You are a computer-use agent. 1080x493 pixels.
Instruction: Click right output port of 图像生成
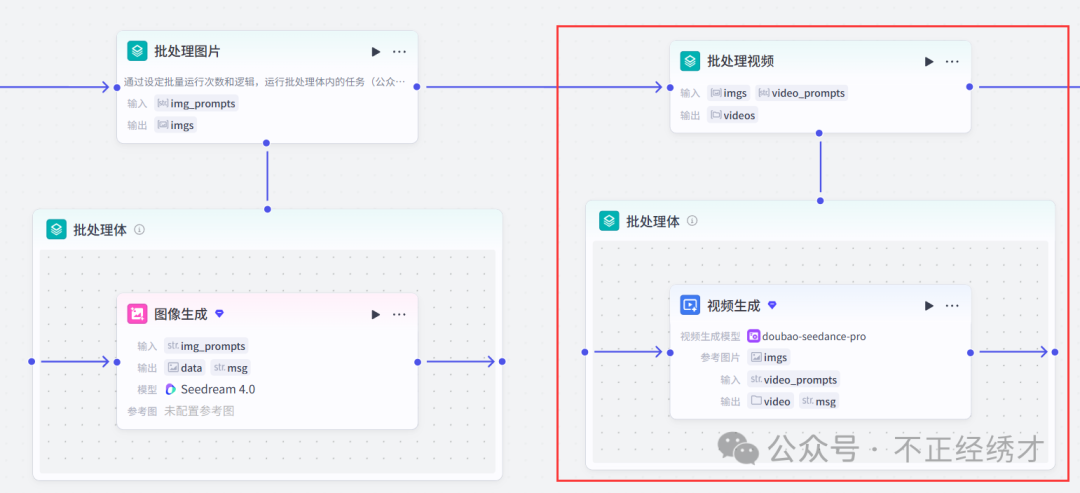click(417, 361)
